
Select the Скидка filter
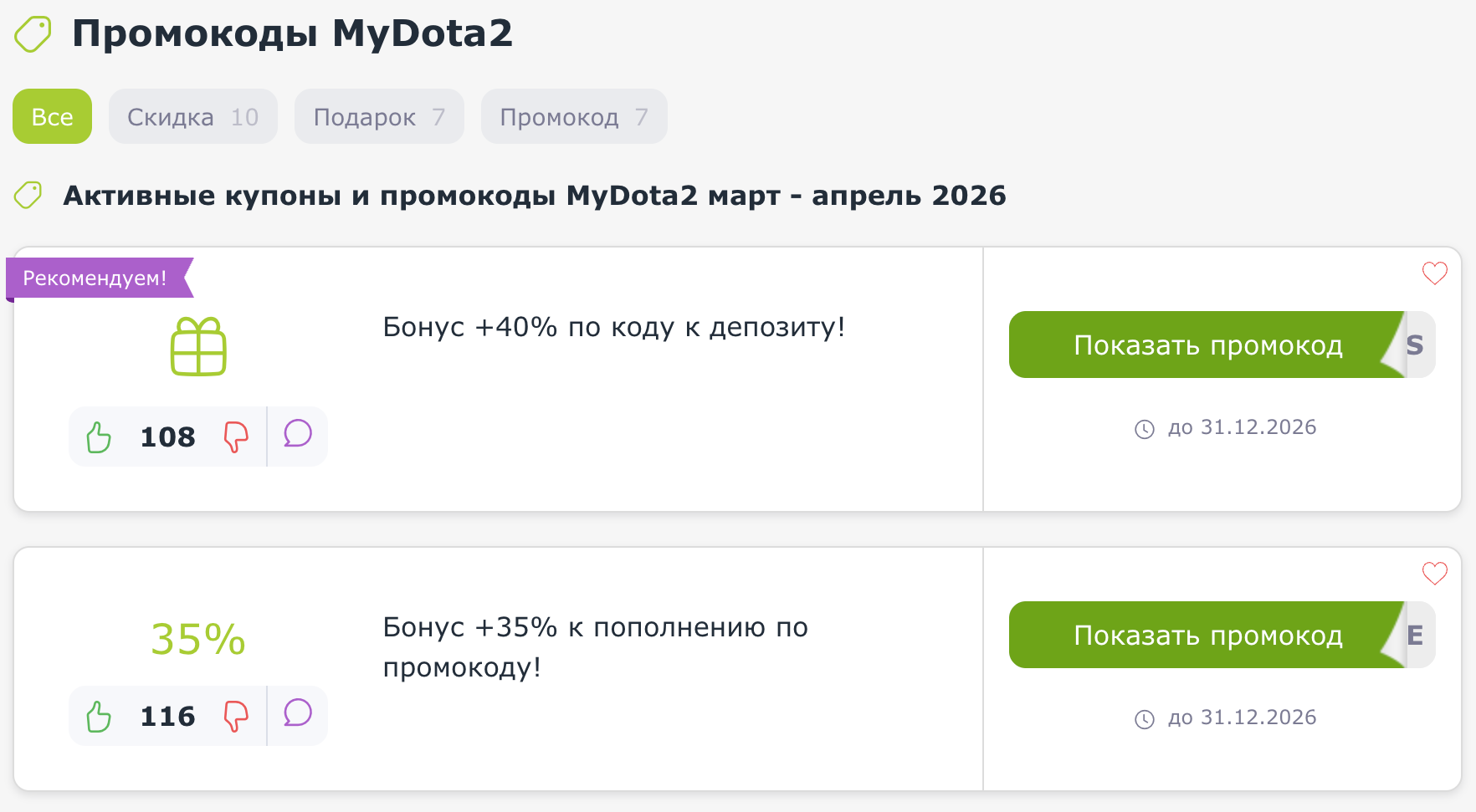click(192, 116)
